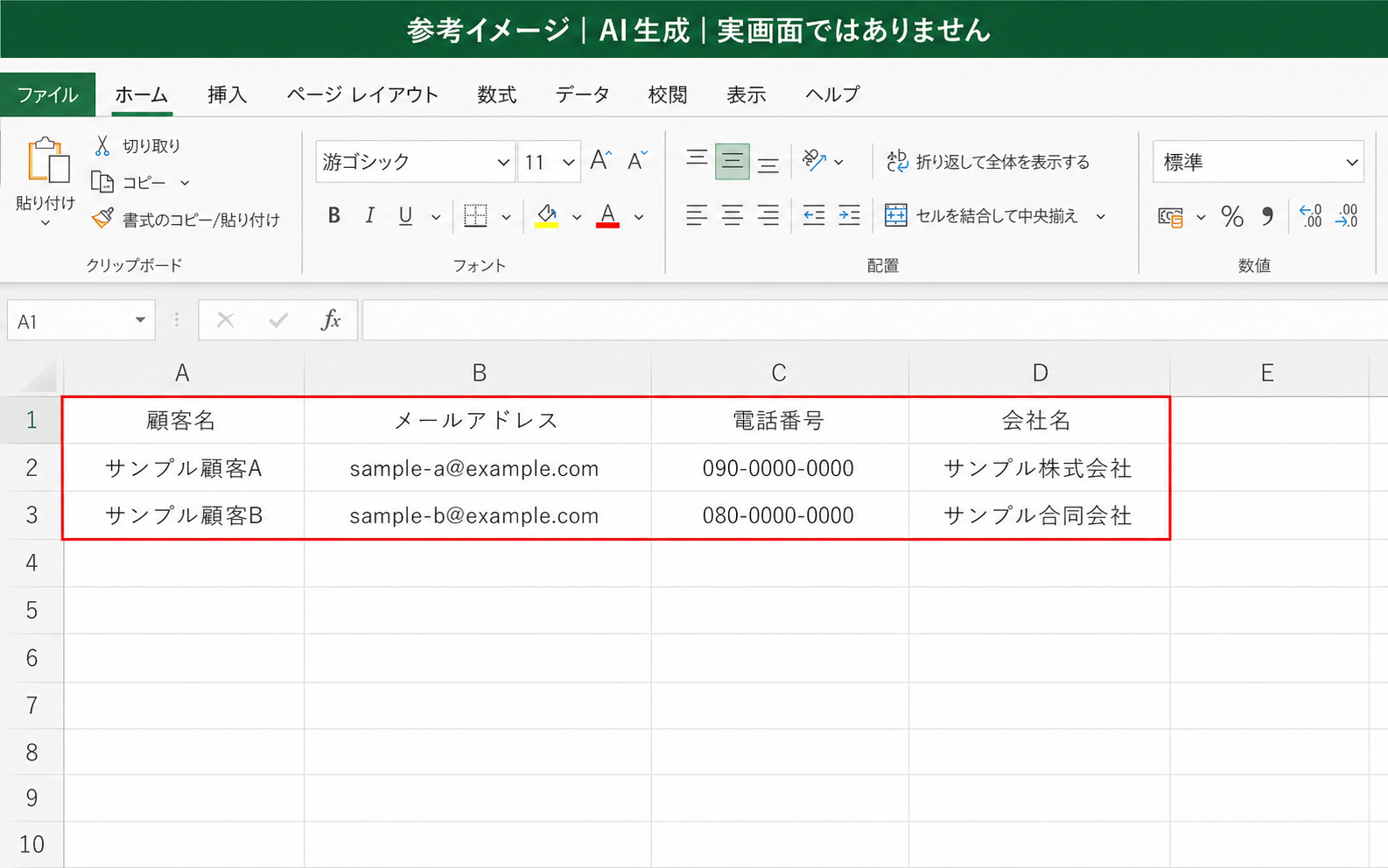Viewport: 1388px width, 868px height.
Task: Increase font size with the larger A
Action: tap(600, 160)
